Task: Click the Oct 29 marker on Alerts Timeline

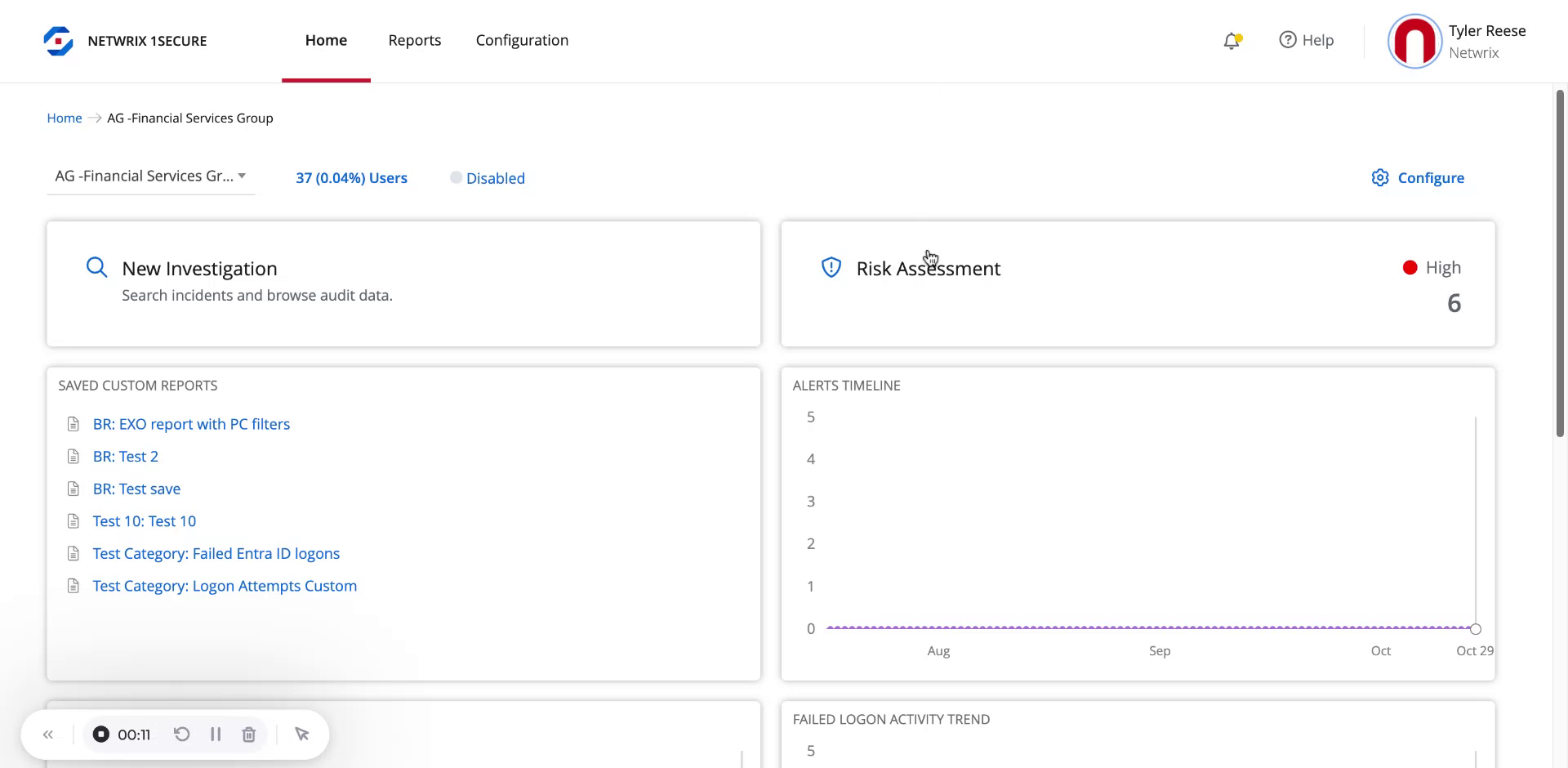Action: (x=1475, y=629)
